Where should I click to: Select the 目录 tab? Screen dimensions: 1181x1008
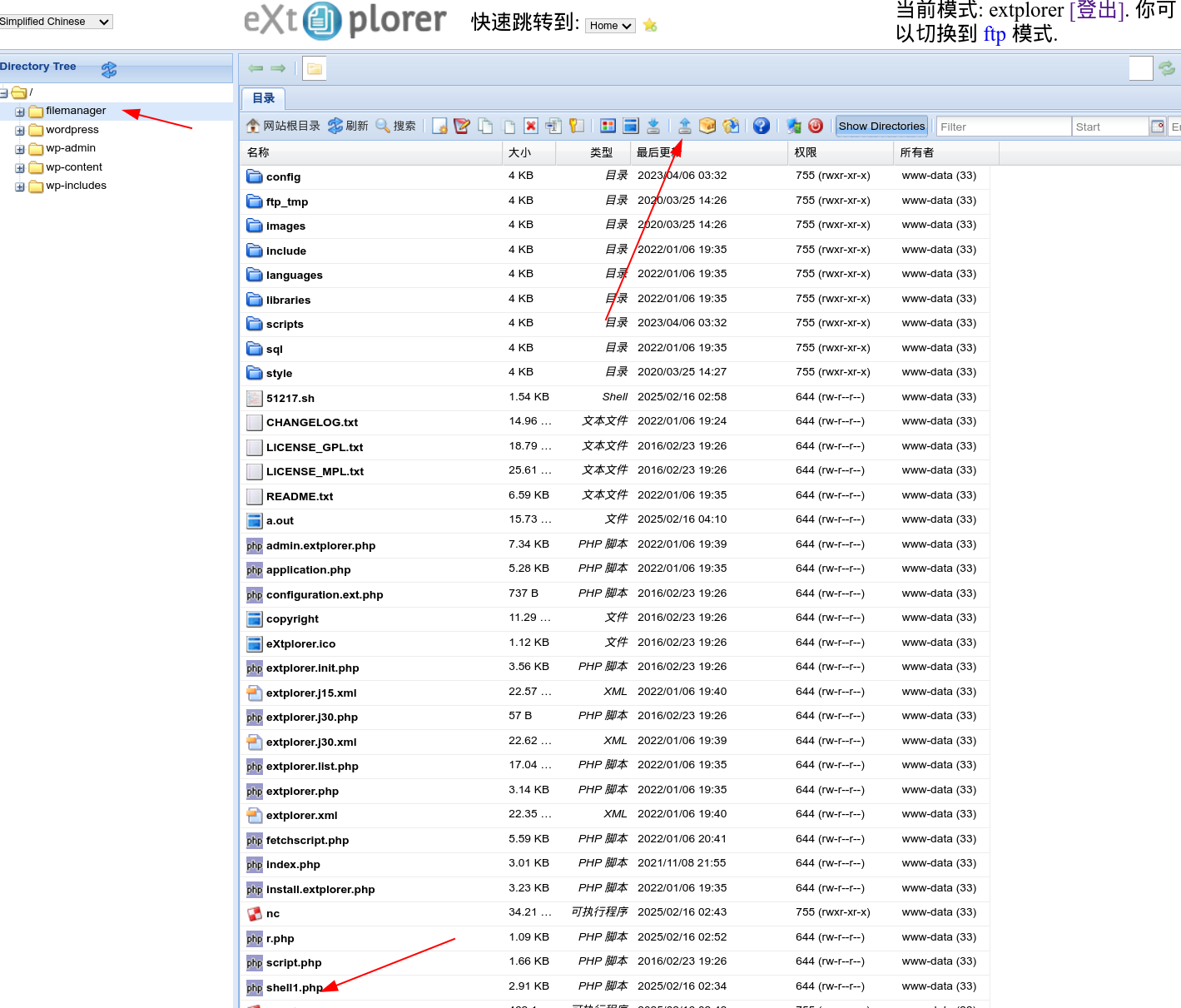(263, 98)
